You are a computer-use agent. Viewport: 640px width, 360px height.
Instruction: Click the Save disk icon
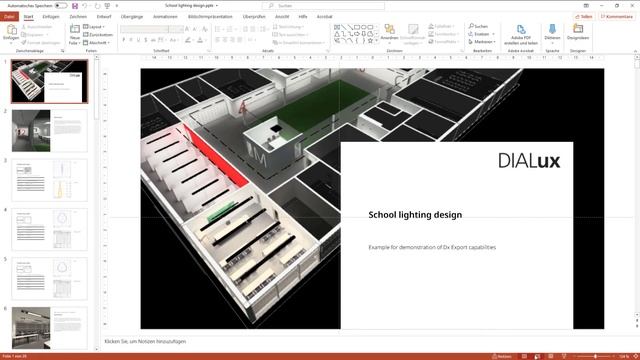[75, 6]
